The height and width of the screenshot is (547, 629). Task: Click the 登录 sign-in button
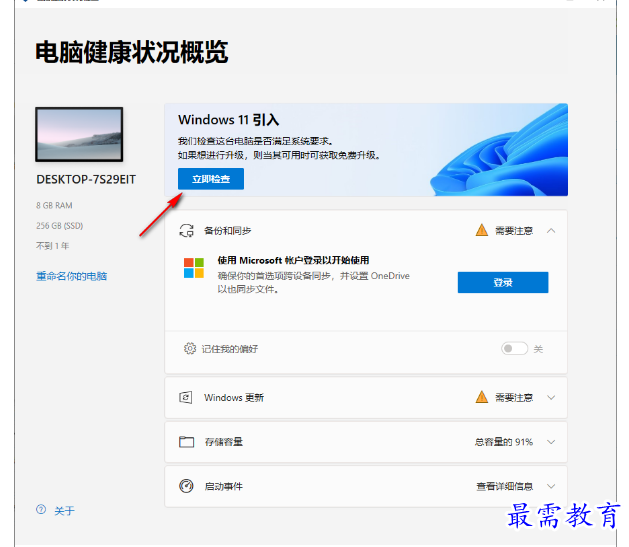pos(503,282)
